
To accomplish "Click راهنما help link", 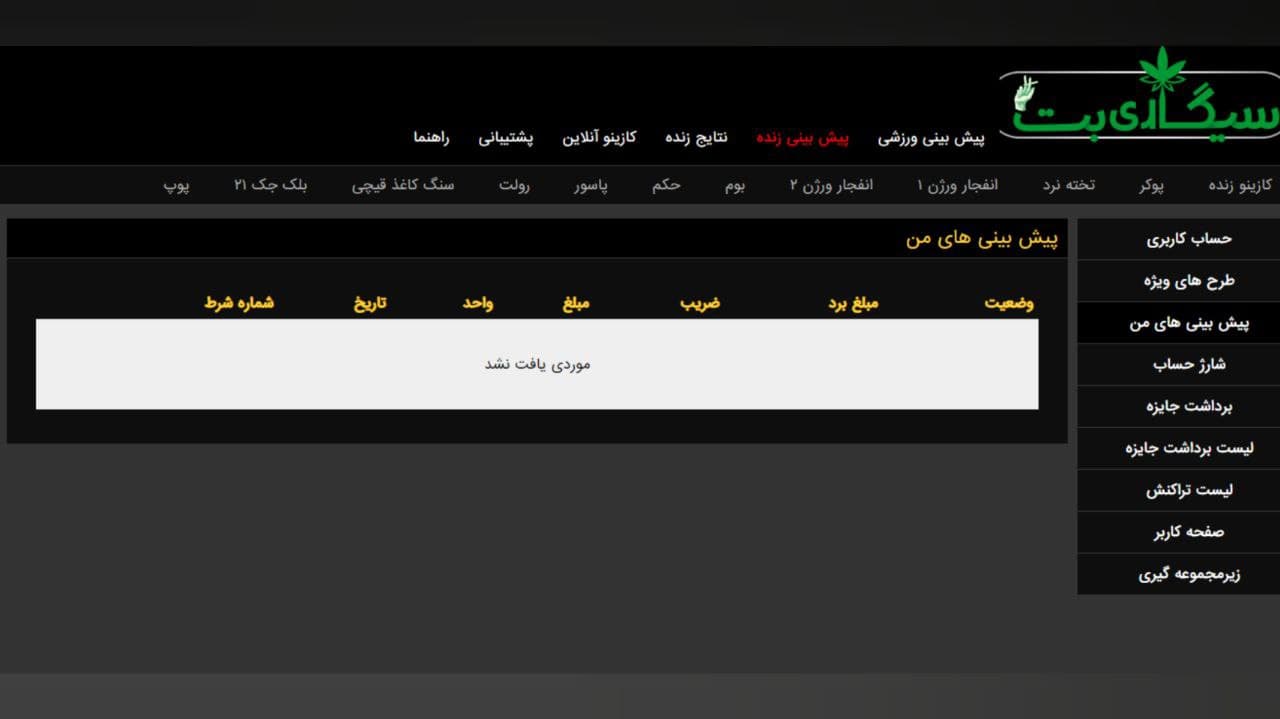I will coord(432,137).
